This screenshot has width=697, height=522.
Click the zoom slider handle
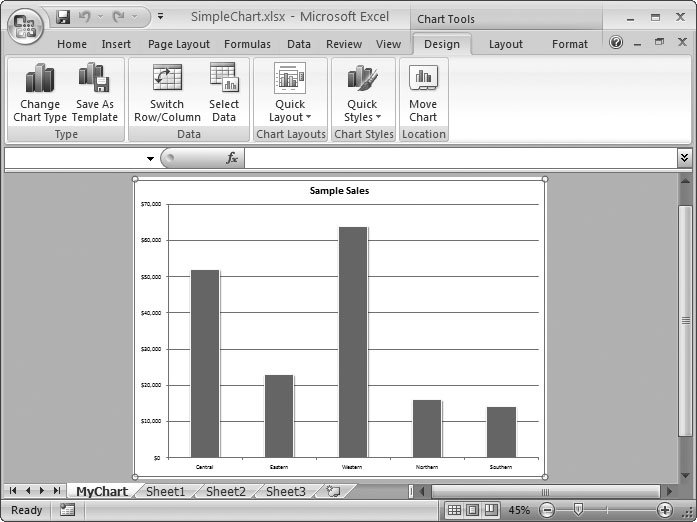pos(578,509)
